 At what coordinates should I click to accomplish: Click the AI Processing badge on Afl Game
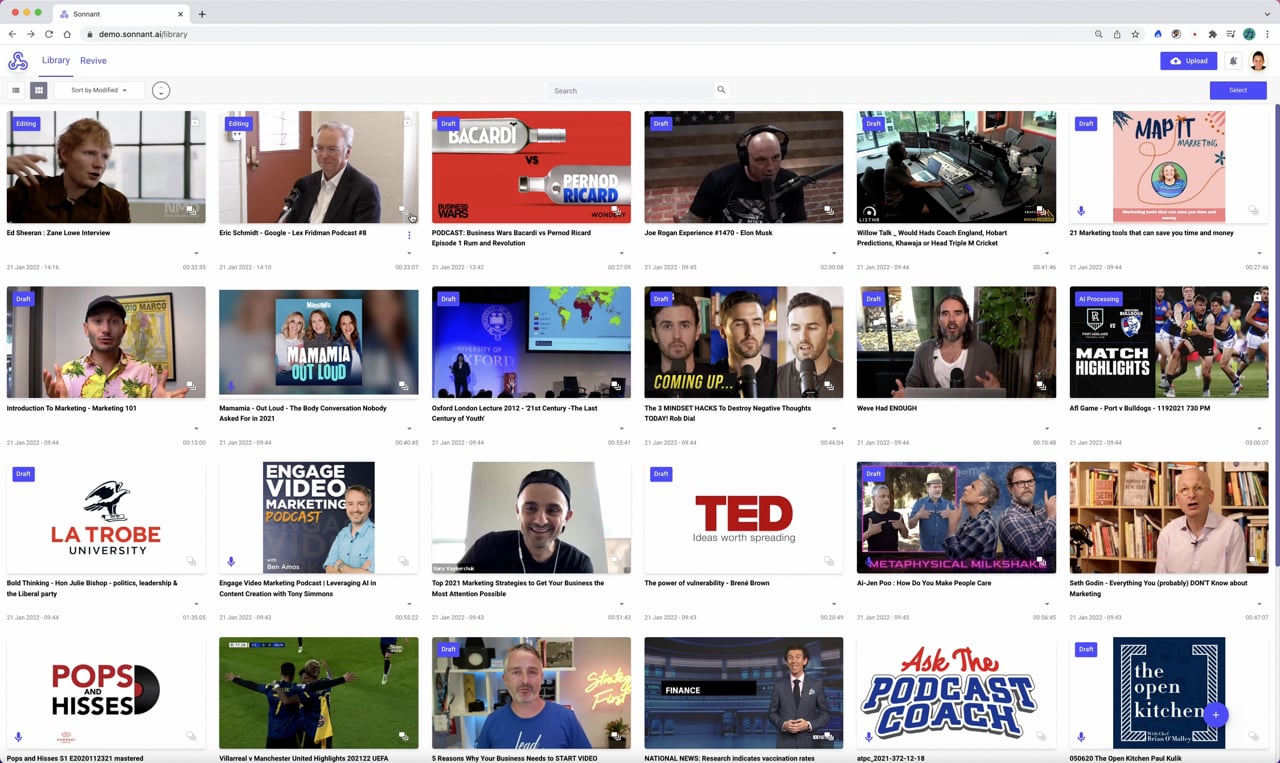click(1099, 299)
